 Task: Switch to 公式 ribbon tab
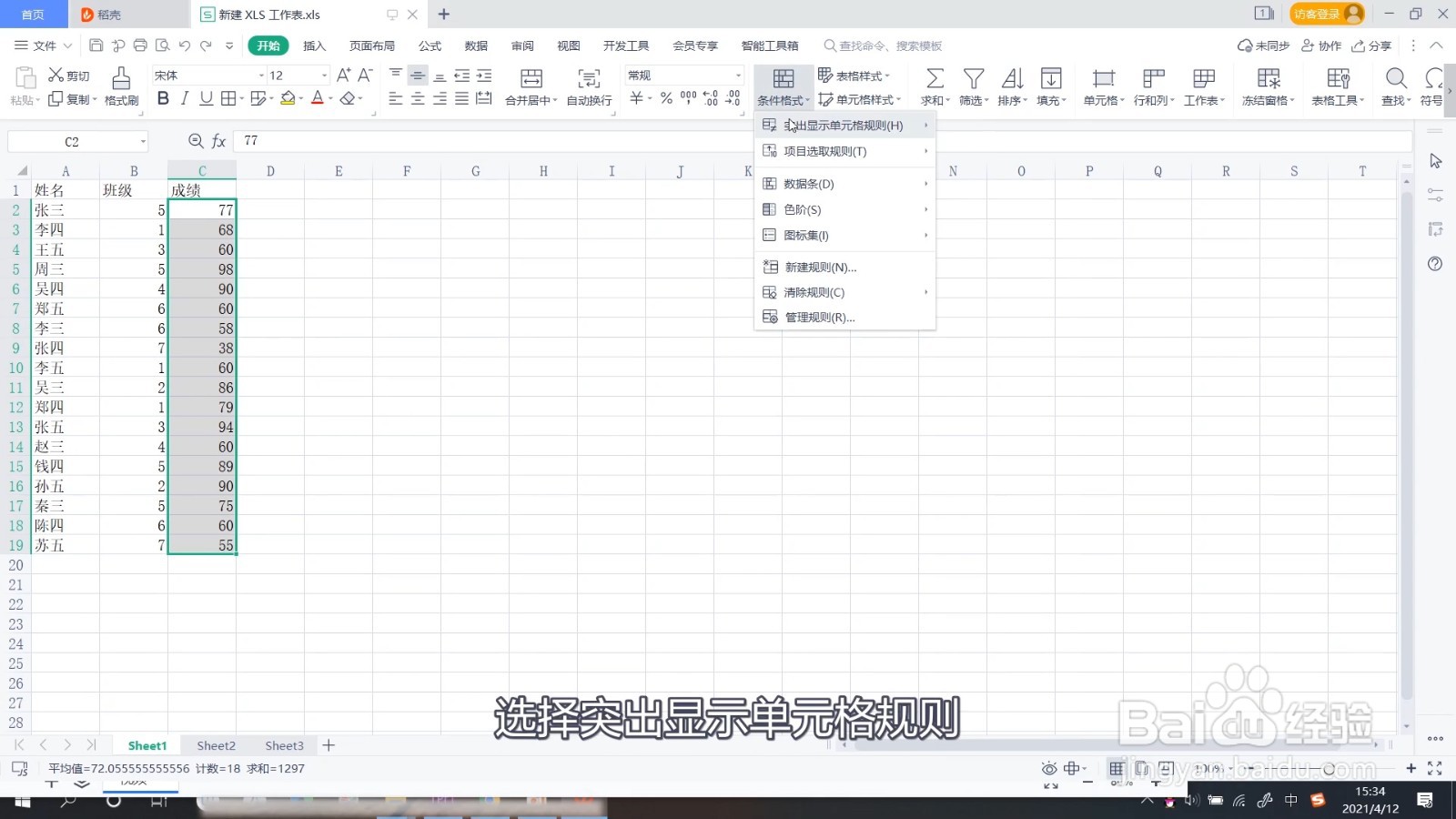pyautogui.click(x=430, y=45)
